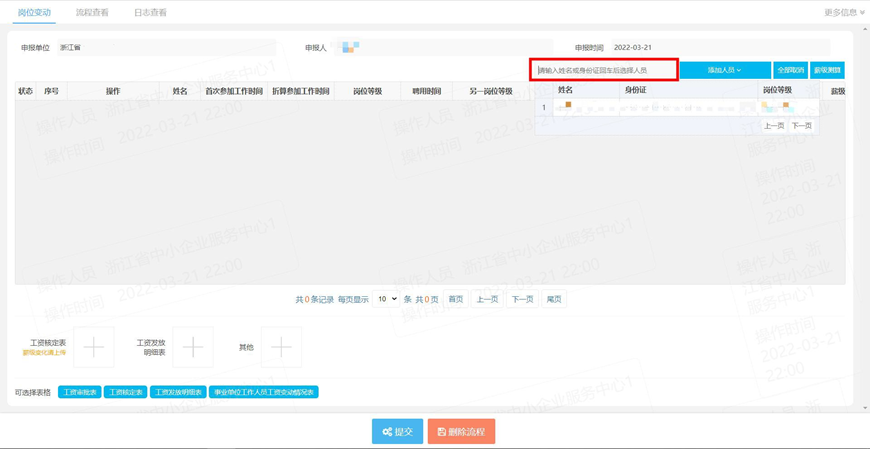The height and width of the screenshot is (449, 870).
Task: Switch to the 流程查看 tab
Action: [92, 12]
